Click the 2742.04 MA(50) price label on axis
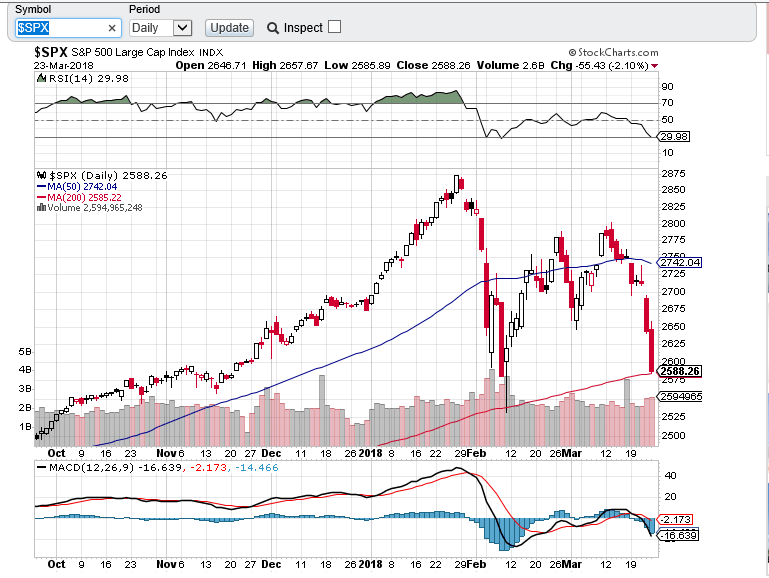769x578 pixels. [x=680, y=263]
